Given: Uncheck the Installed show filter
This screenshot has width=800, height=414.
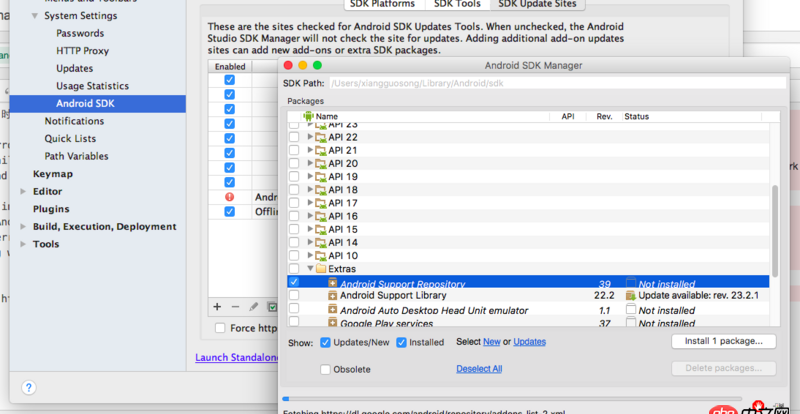Looking at the screenshot, I should [x=402, y=342].
